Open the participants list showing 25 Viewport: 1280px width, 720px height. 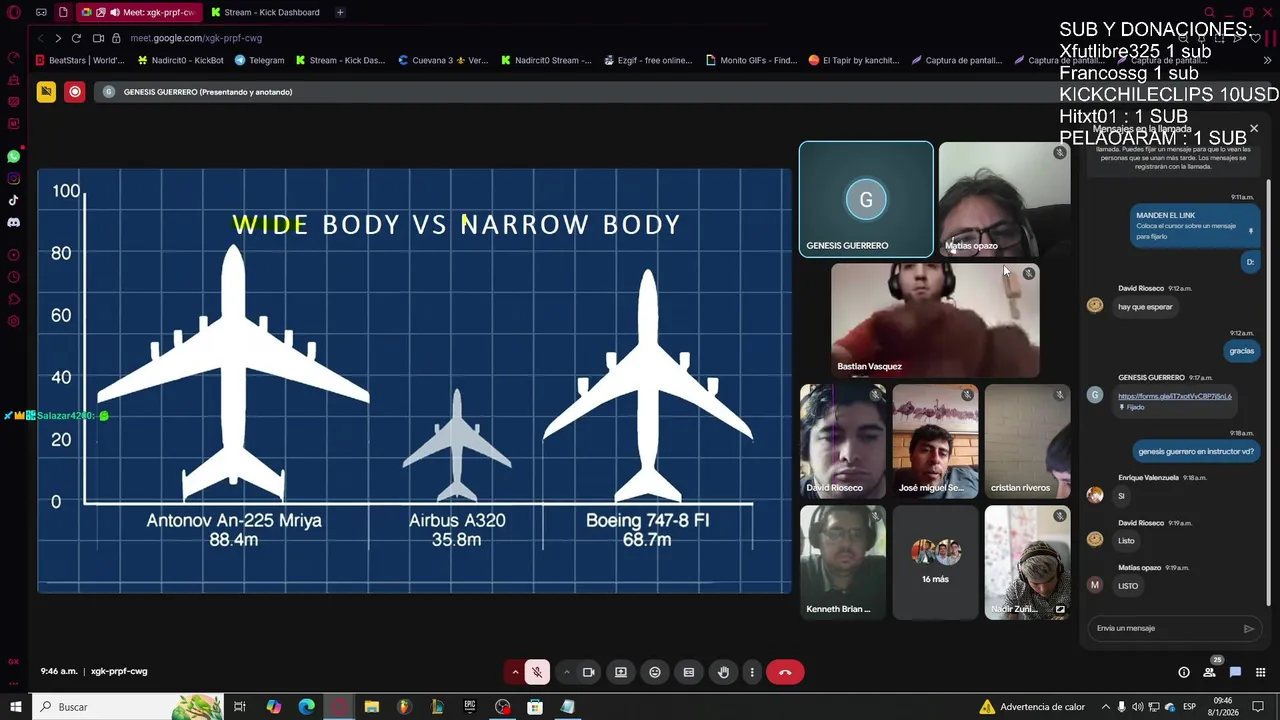click(x=1210, y=672)
